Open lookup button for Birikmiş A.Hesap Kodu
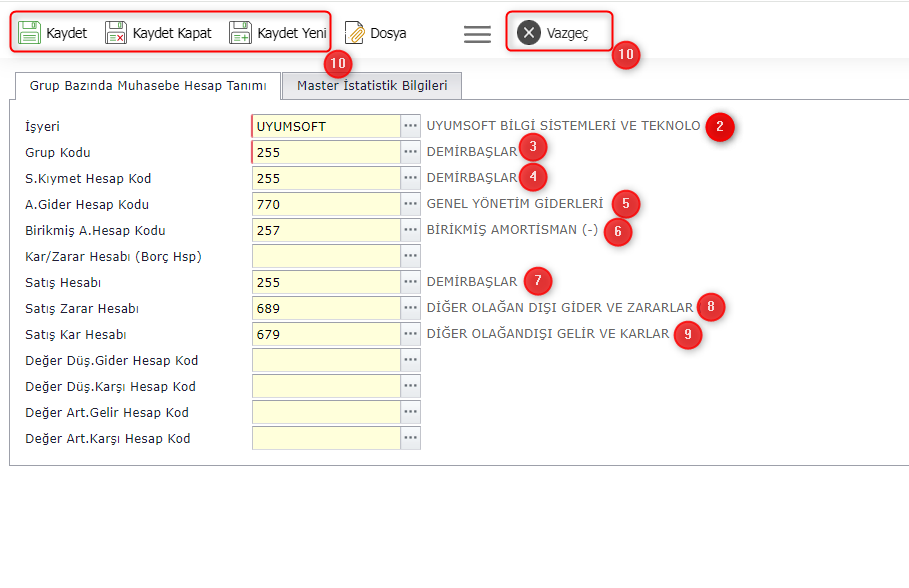The image size is (909, 588). pyautogui.click(x=410, y=230)
